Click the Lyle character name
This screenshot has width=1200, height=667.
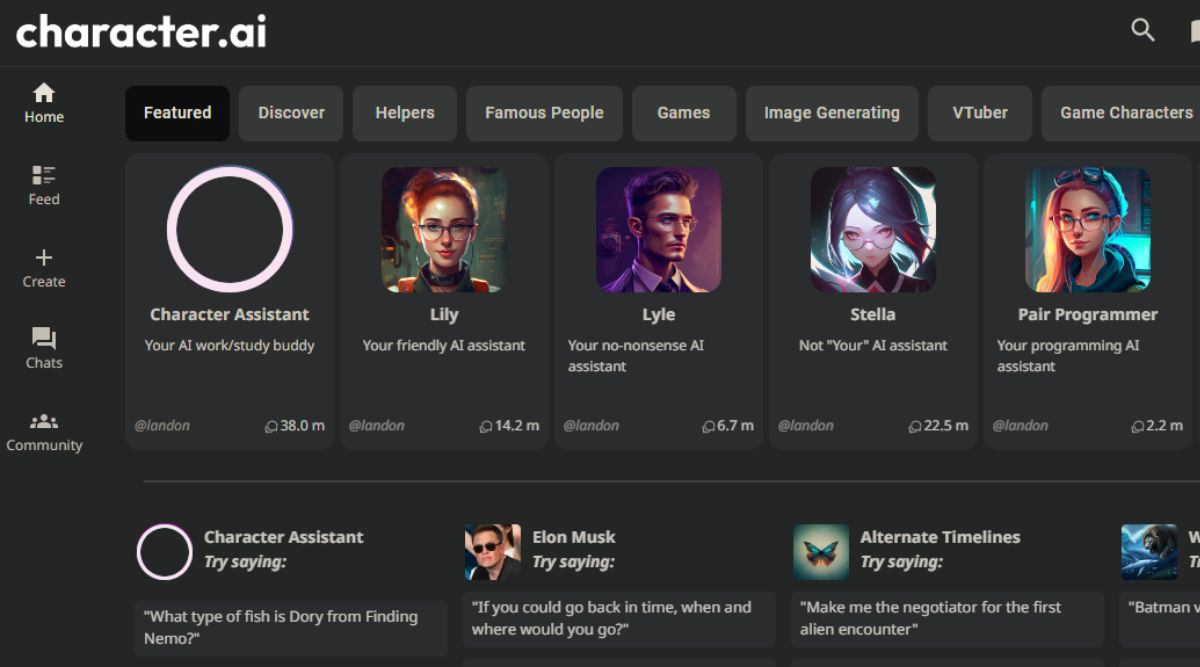pos(658,314)
